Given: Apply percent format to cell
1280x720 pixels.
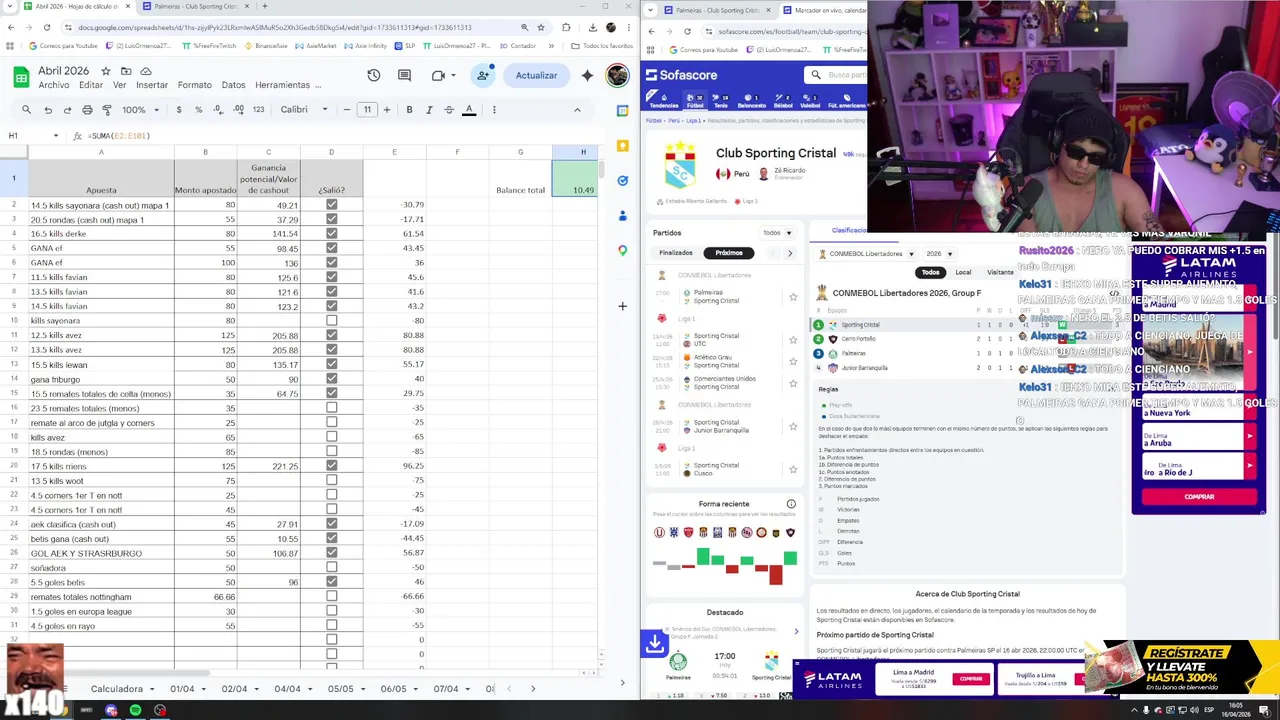Looking at the screenshot, I should pyautogui.click(x=198, y=110).
